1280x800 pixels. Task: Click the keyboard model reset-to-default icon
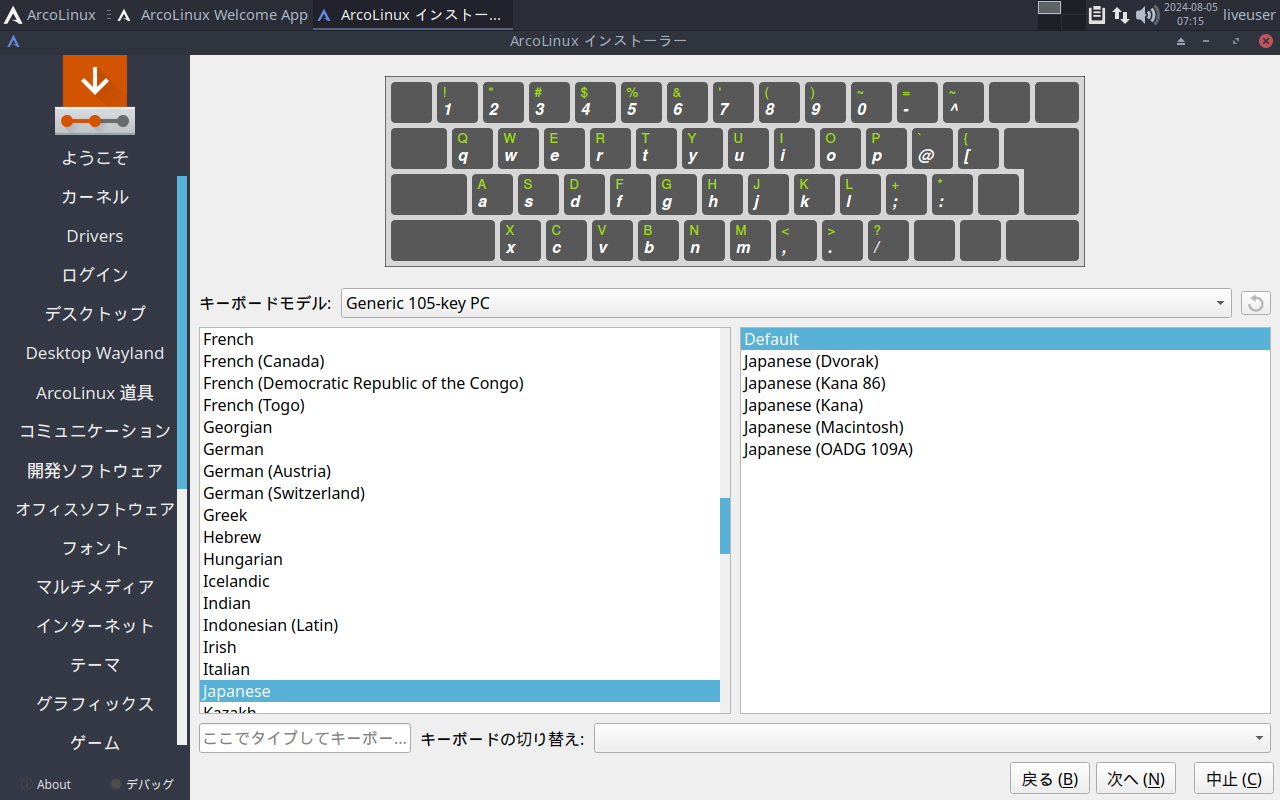coord(1256,303)
